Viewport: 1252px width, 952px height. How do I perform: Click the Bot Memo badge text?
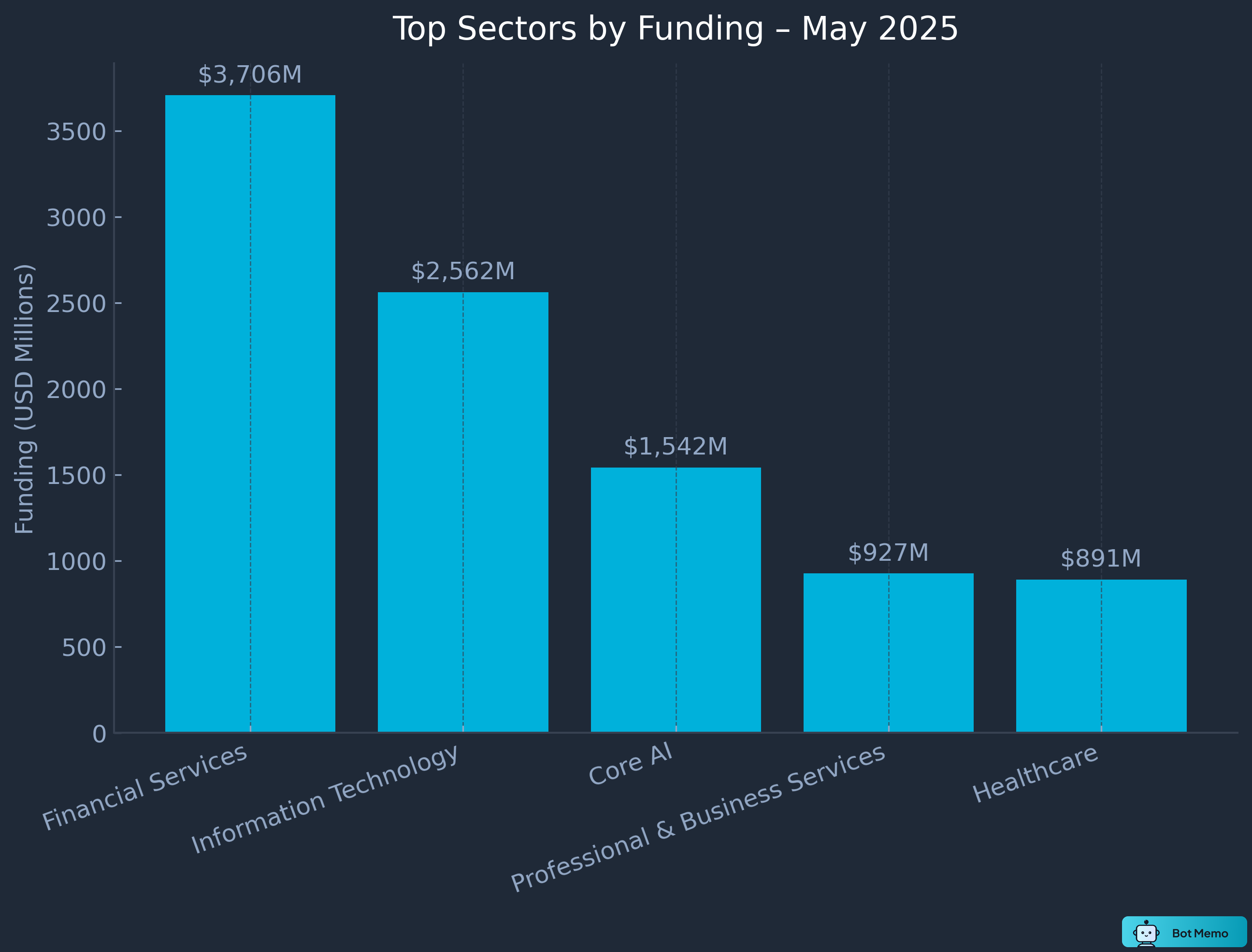click(1199, 933)
